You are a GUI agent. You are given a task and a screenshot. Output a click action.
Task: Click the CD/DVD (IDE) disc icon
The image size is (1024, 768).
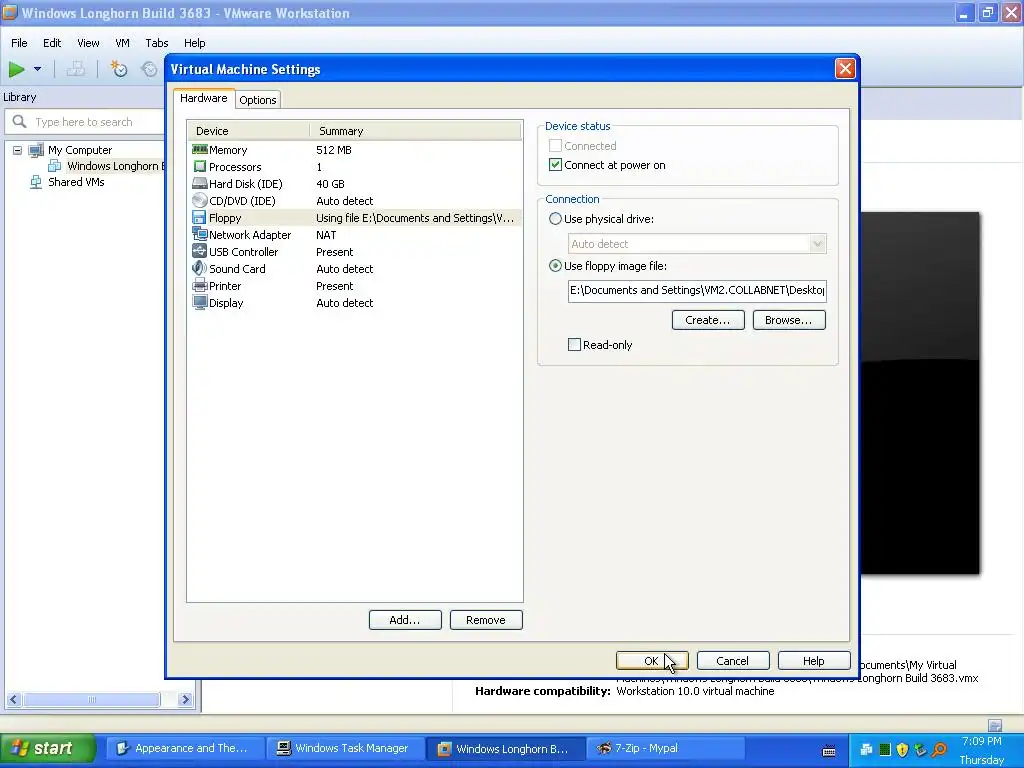coord(200,200)
